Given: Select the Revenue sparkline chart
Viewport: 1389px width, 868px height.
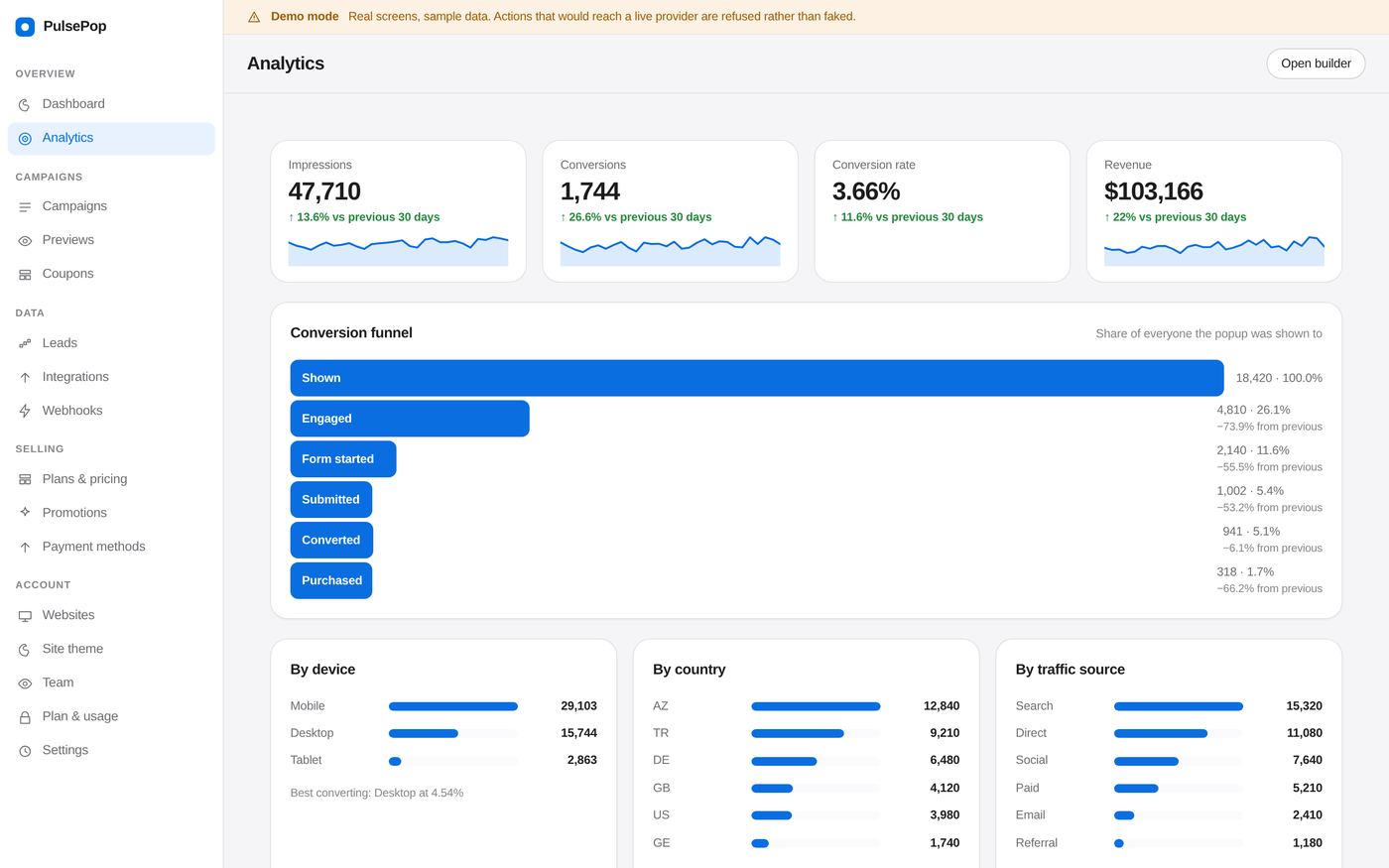Looking at the screenshot, I should 1213,251.
